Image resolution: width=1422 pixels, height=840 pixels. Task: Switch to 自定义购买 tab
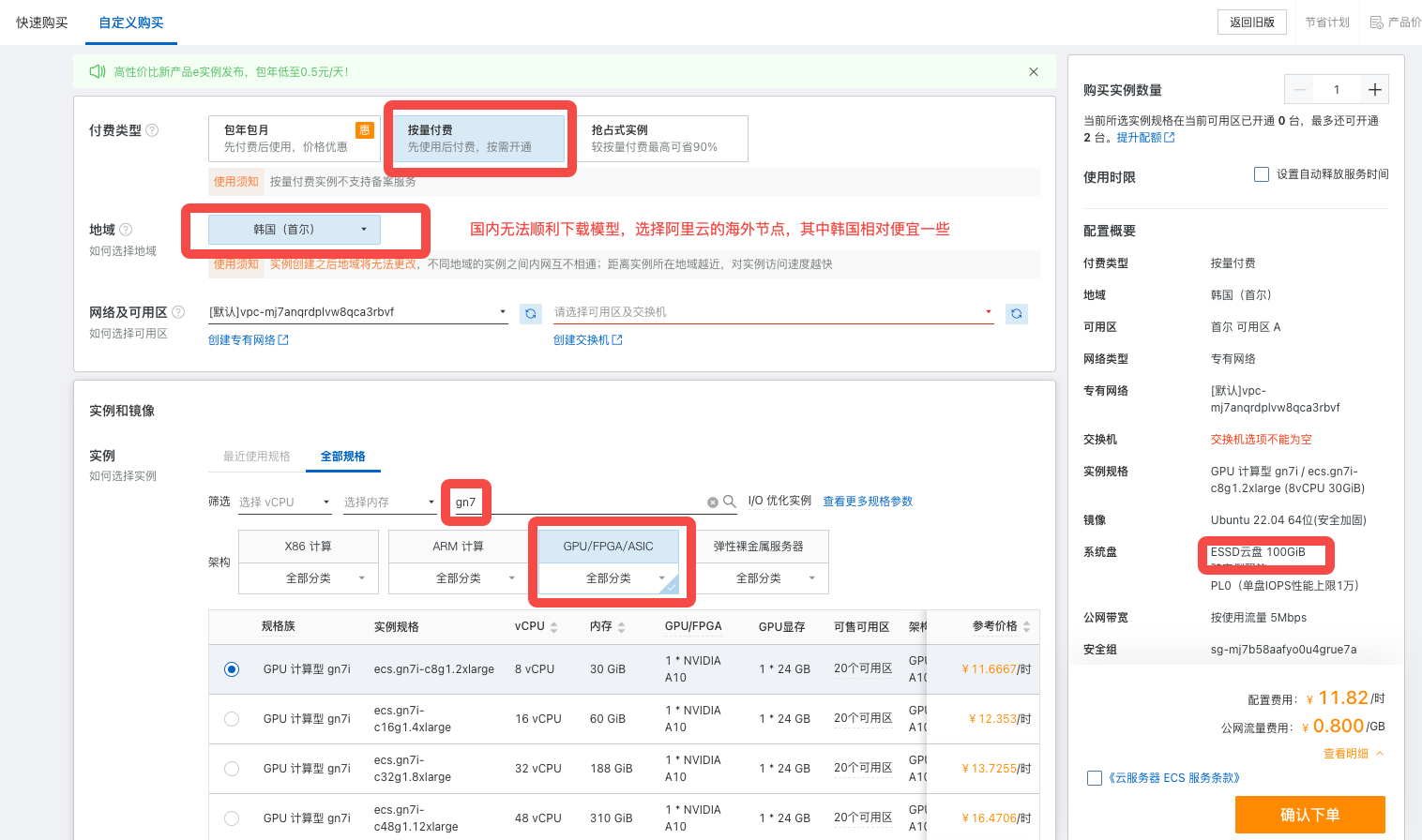coord(131,22)
